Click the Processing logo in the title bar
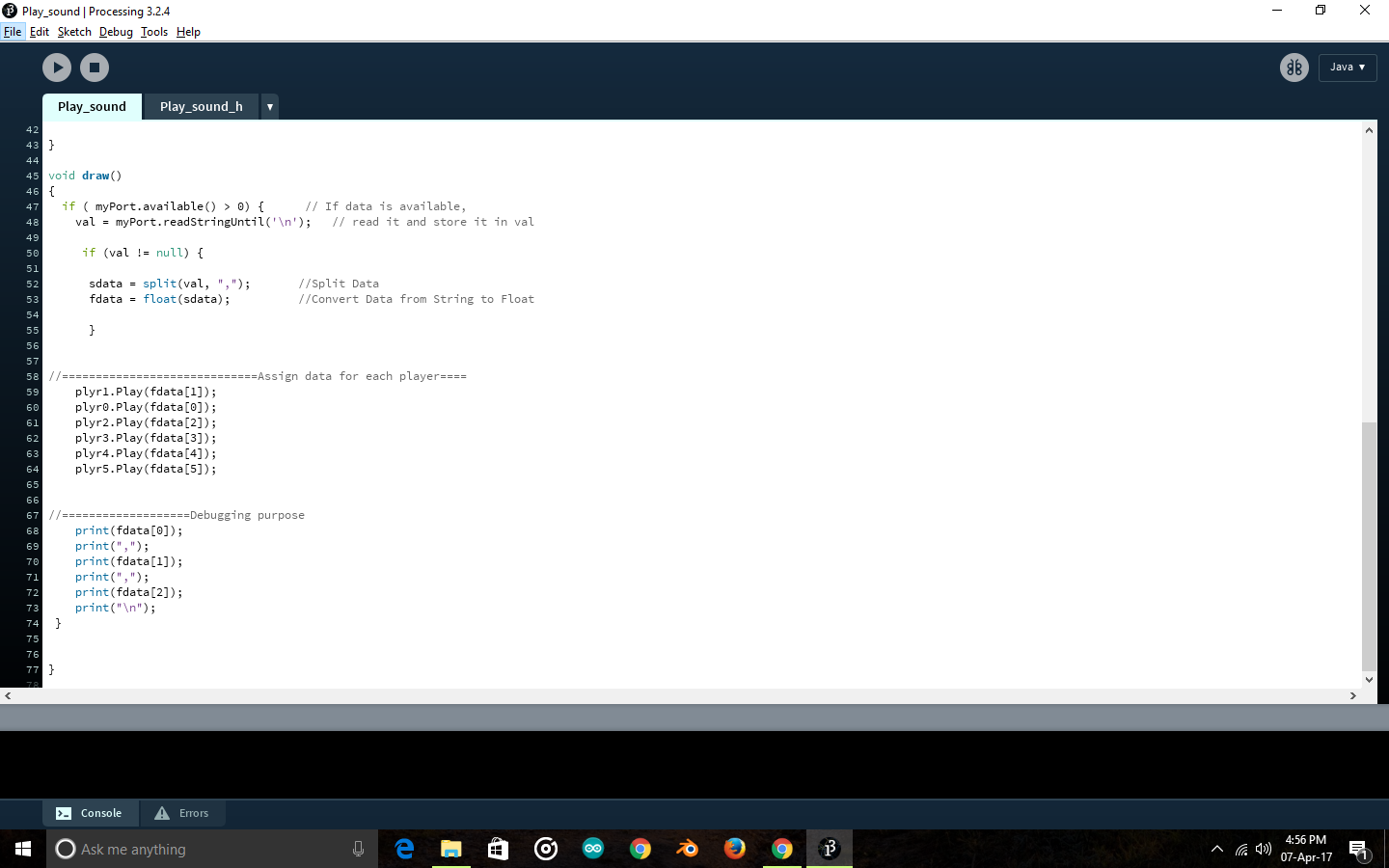1389x868 pixels. (10, 11)
